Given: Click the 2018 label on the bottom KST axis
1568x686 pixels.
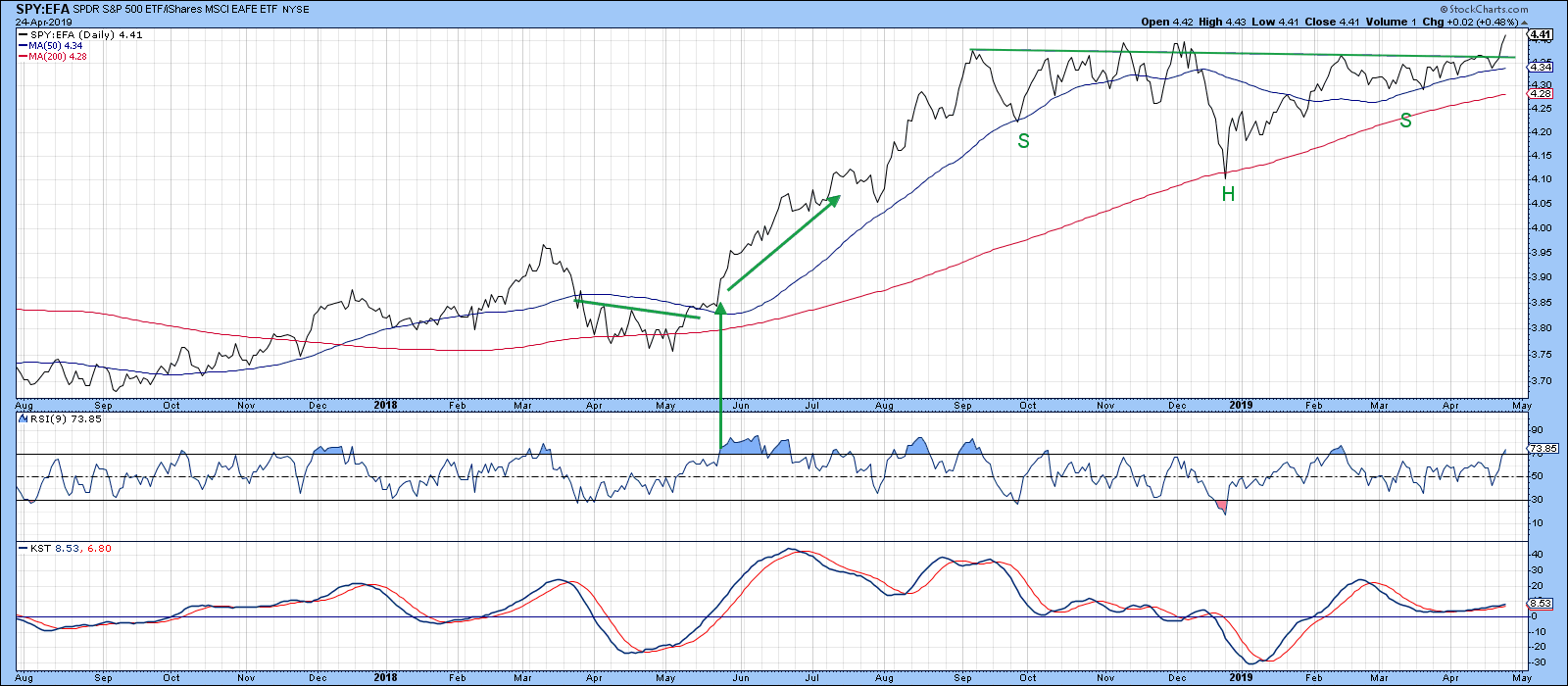Looking at the screenshot, I should (386, 677).
